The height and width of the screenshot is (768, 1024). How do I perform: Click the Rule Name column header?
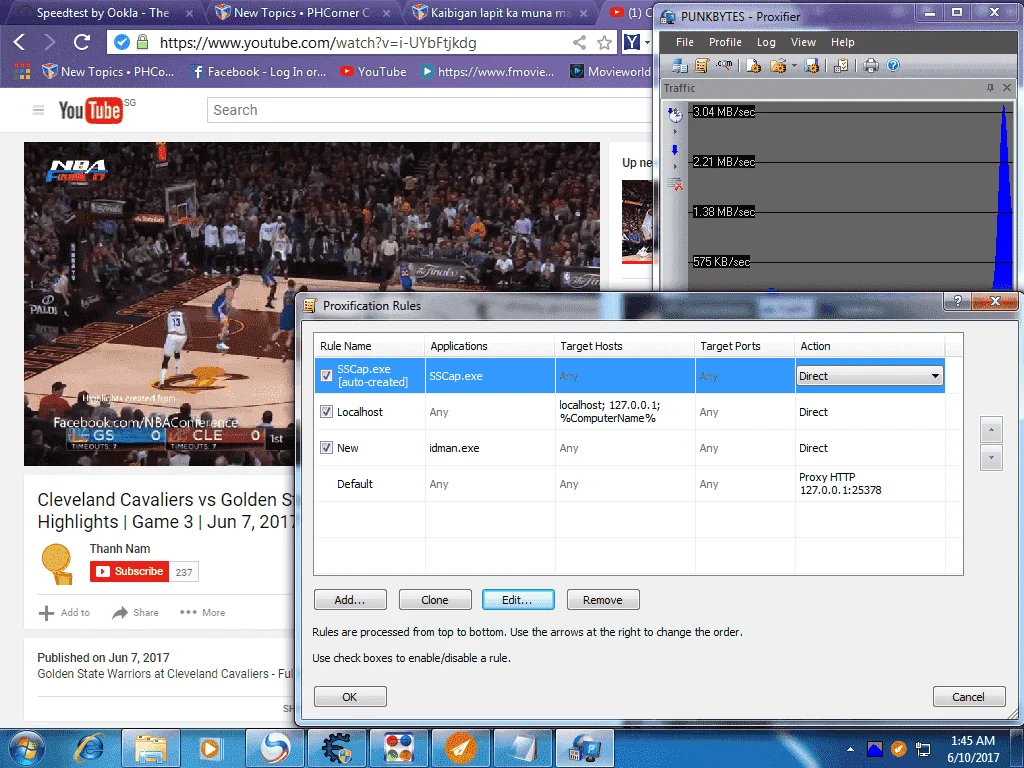[x=370, y=346]
